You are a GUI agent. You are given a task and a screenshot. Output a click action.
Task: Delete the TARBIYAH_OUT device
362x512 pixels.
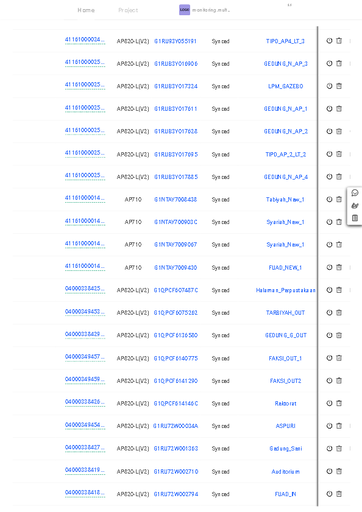coord(339,312)
